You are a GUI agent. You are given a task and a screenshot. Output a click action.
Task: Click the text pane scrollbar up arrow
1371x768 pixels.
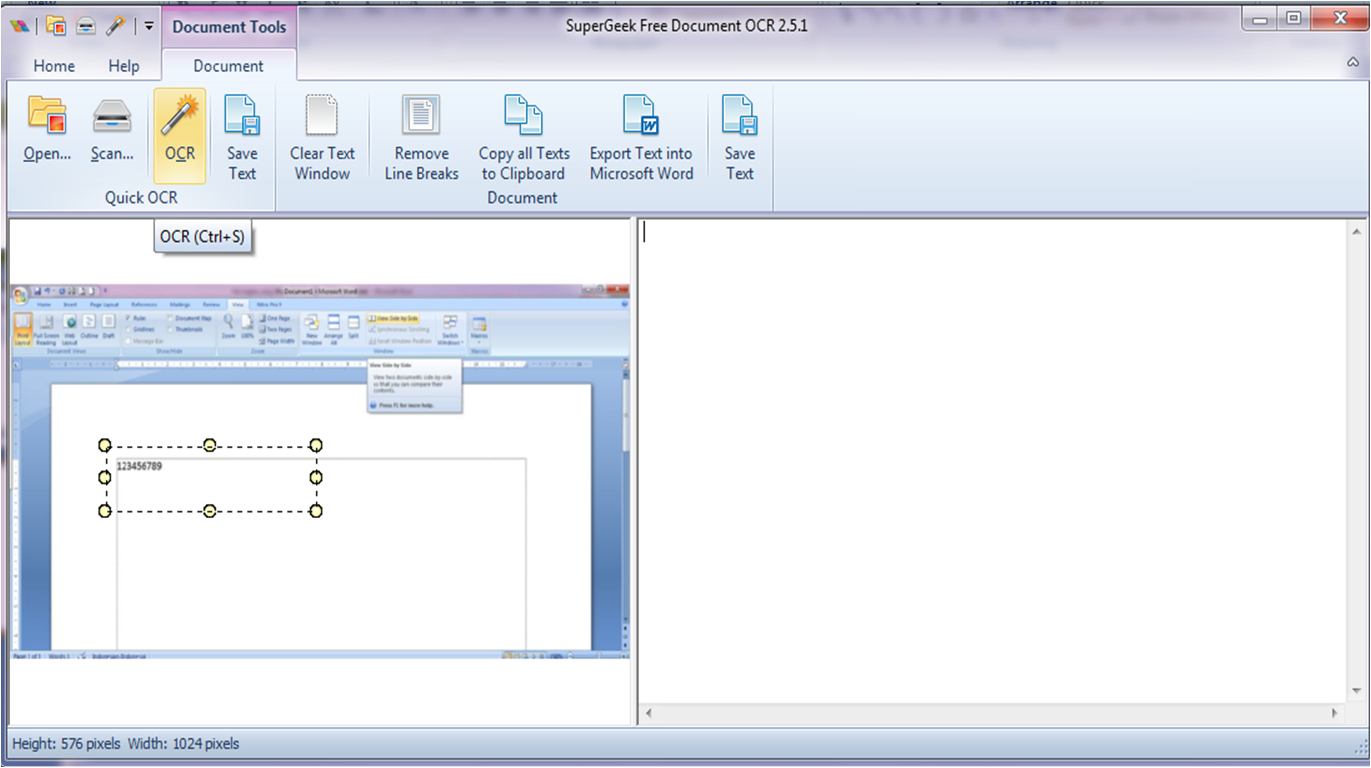[x=1357, y=230]
